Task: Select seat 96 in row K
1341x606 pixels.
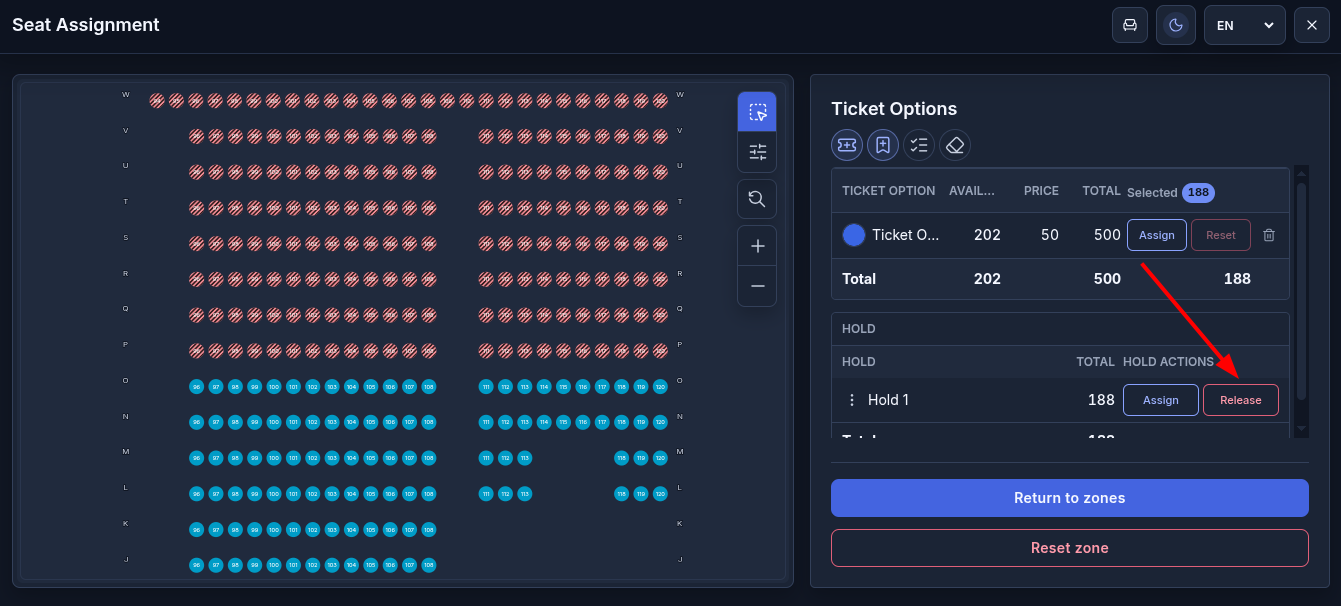Action: point(196,530)
